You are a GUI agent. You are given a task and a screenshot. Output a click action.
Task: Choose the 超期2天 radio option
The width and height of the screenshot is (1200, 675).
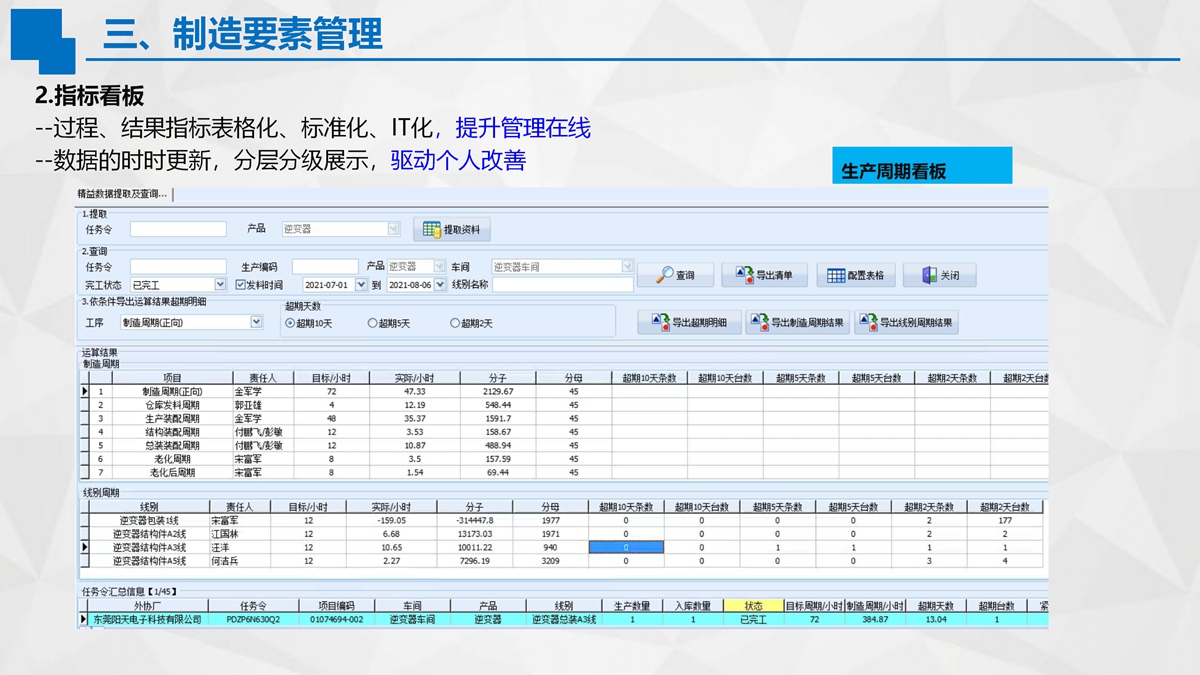[x=455, y=324]
